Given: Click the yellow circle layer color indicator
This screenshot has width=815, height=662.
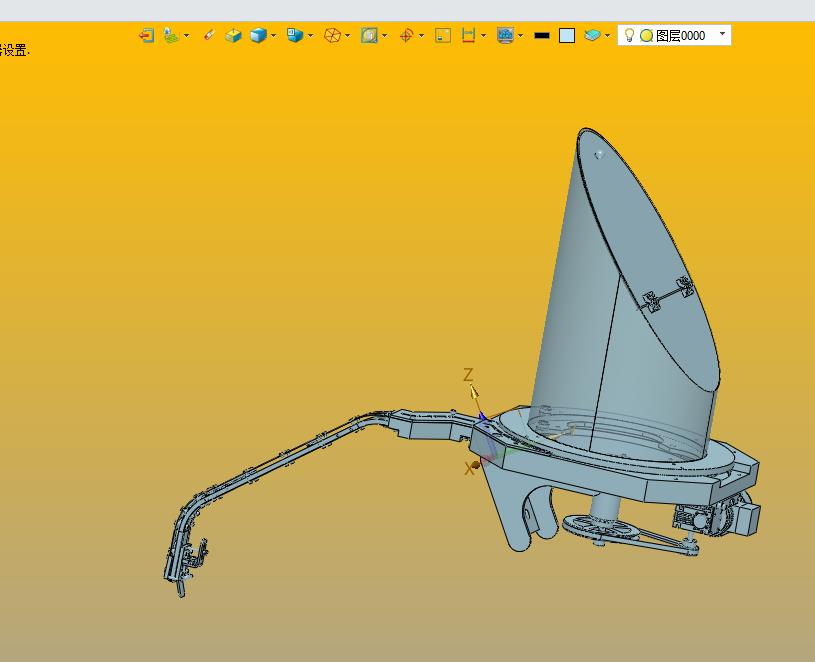Looking at the screenshot, I should coord(647,35).
